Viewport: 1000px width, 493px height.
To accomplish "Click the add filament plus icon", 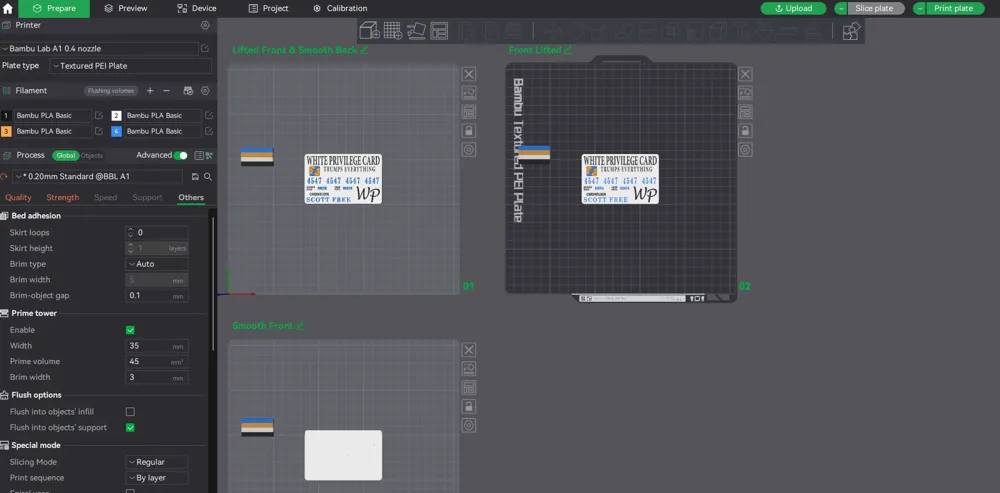I will click(150, 91).
